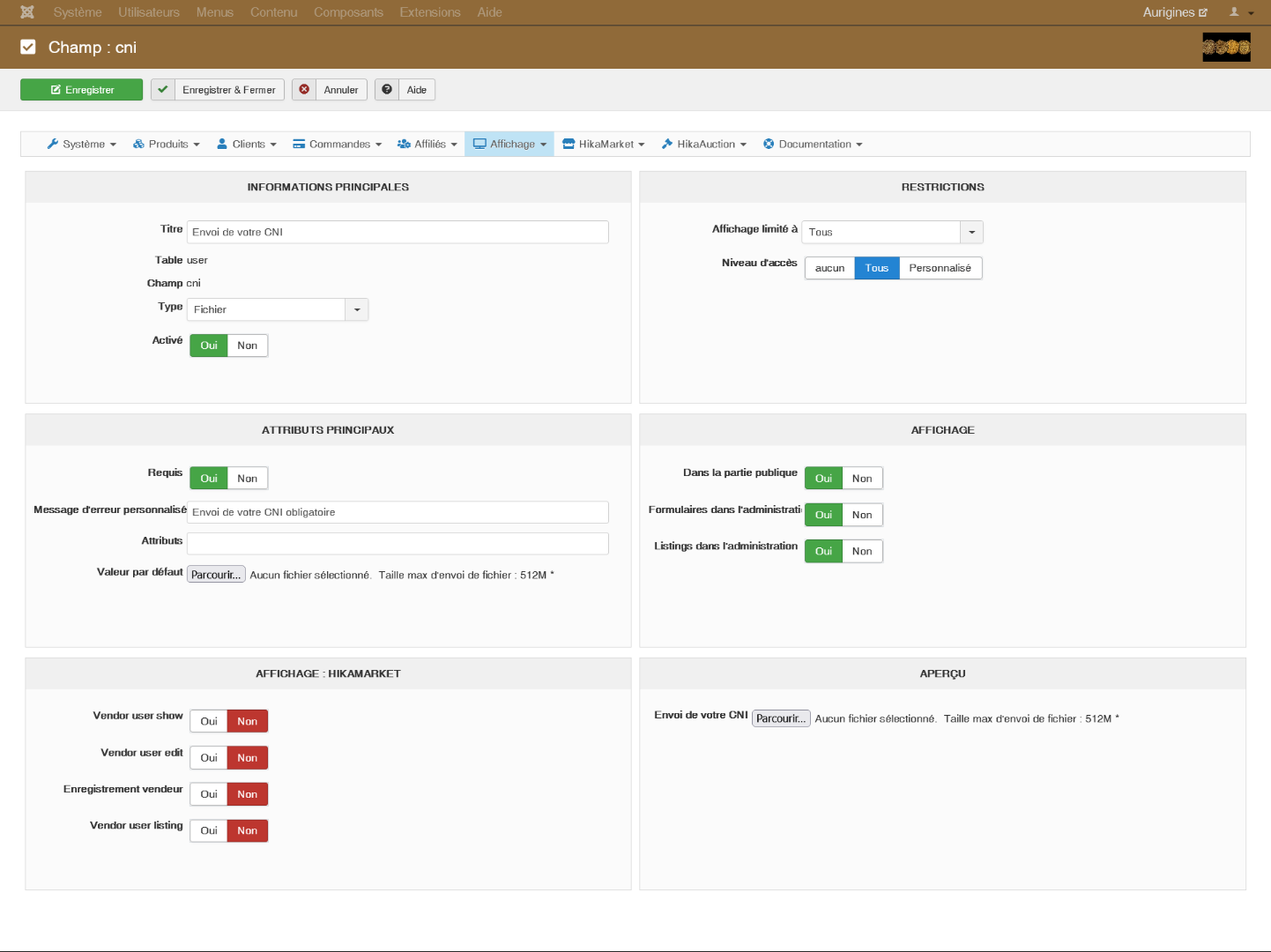The height and width of the screenshot is (952, 1271).
Task: Click the card icon beside Commandes
Action: click(299, 145)
